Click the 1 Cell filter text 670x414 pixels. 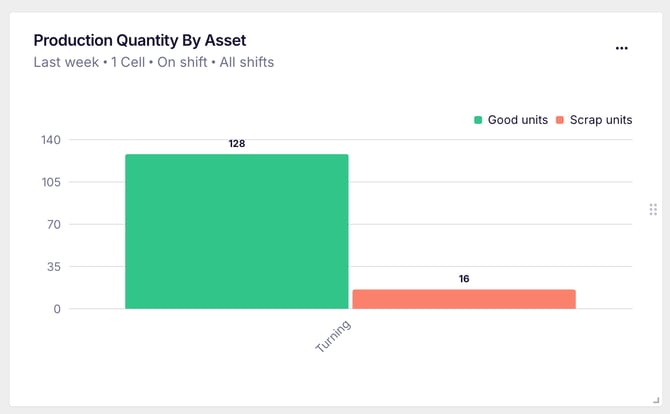coord(128,62)
